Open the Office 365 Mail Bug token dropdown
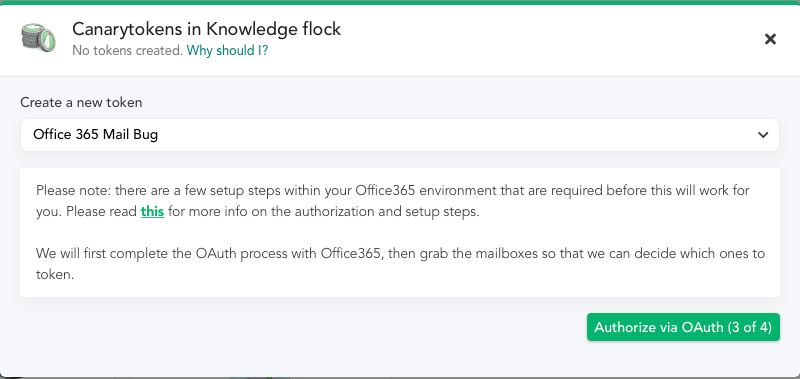Viewport: 800px width, 379px height. pyautogui.click(x=399, y=135)
